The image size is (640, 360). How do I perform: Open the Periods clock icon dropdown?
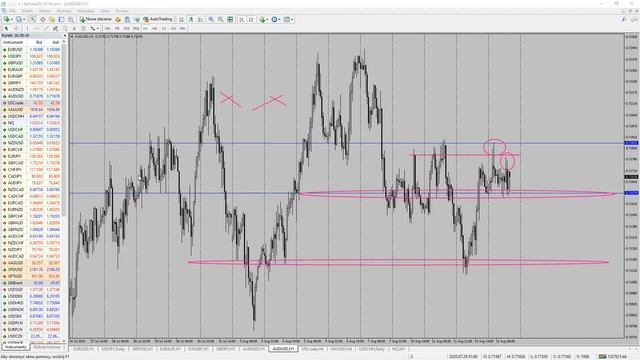[276, 19]
